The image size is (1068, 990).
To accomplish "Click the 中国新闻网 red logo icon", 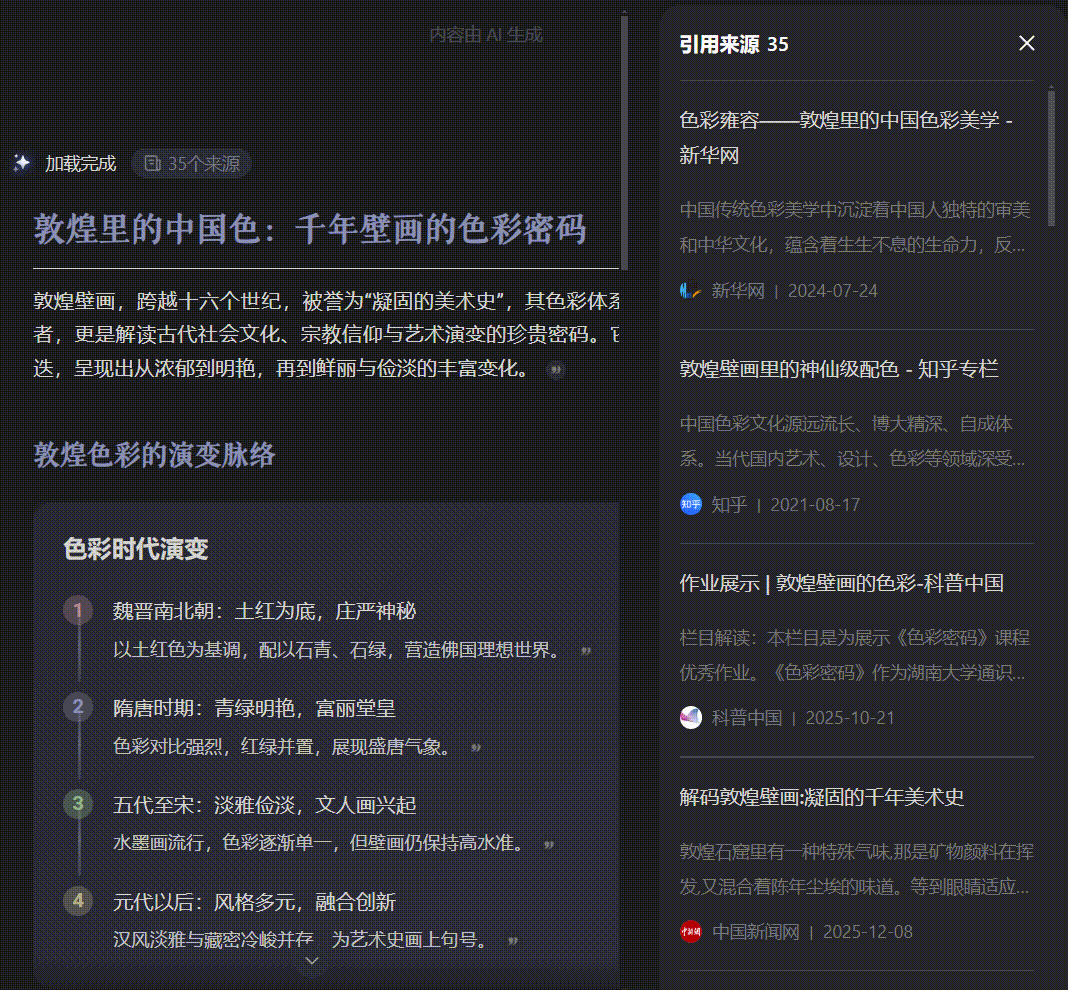I will (x=690, y=931).
